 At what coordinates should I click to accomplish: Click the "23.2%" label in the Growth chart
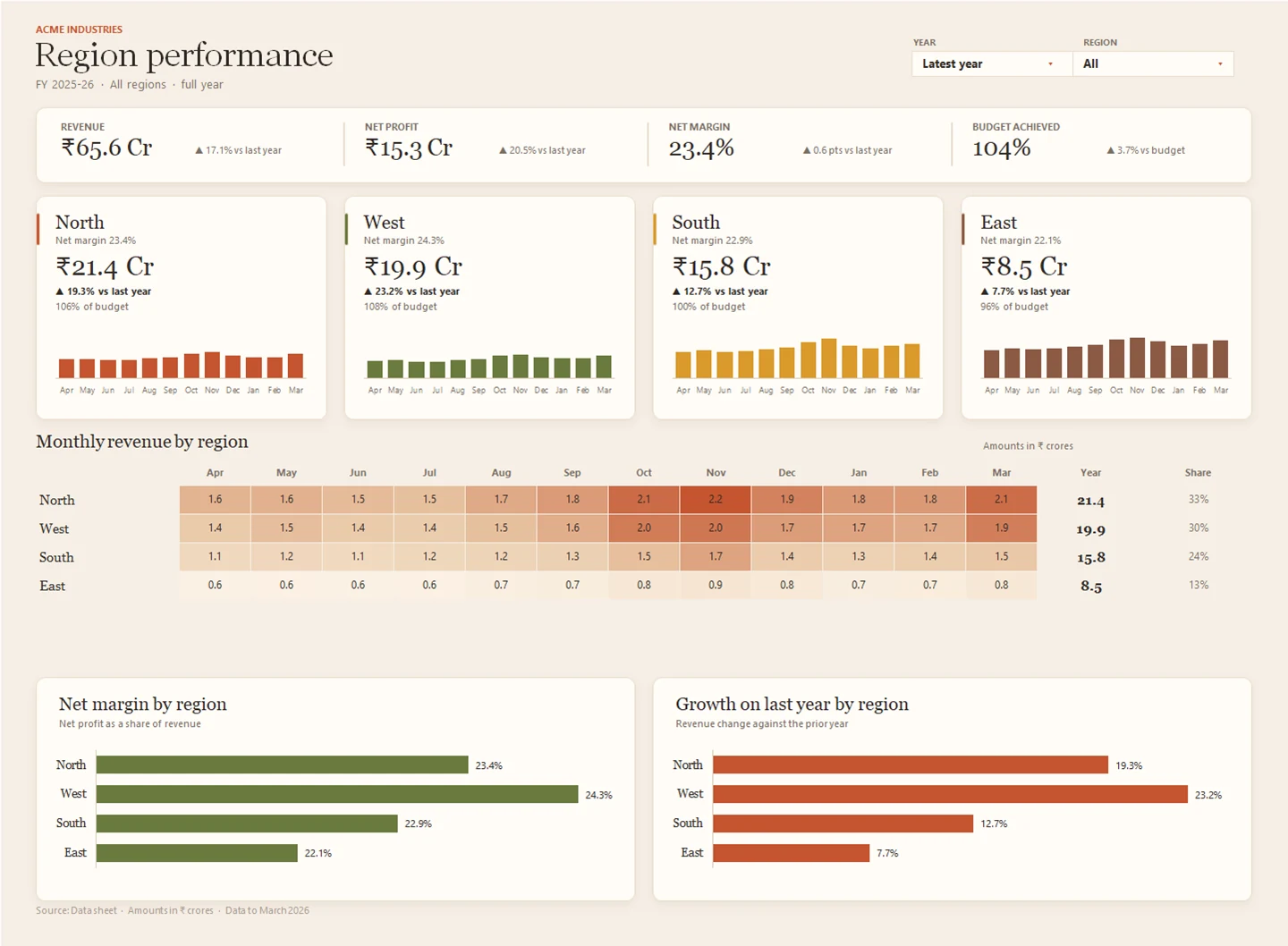[x=1208, y=795]
